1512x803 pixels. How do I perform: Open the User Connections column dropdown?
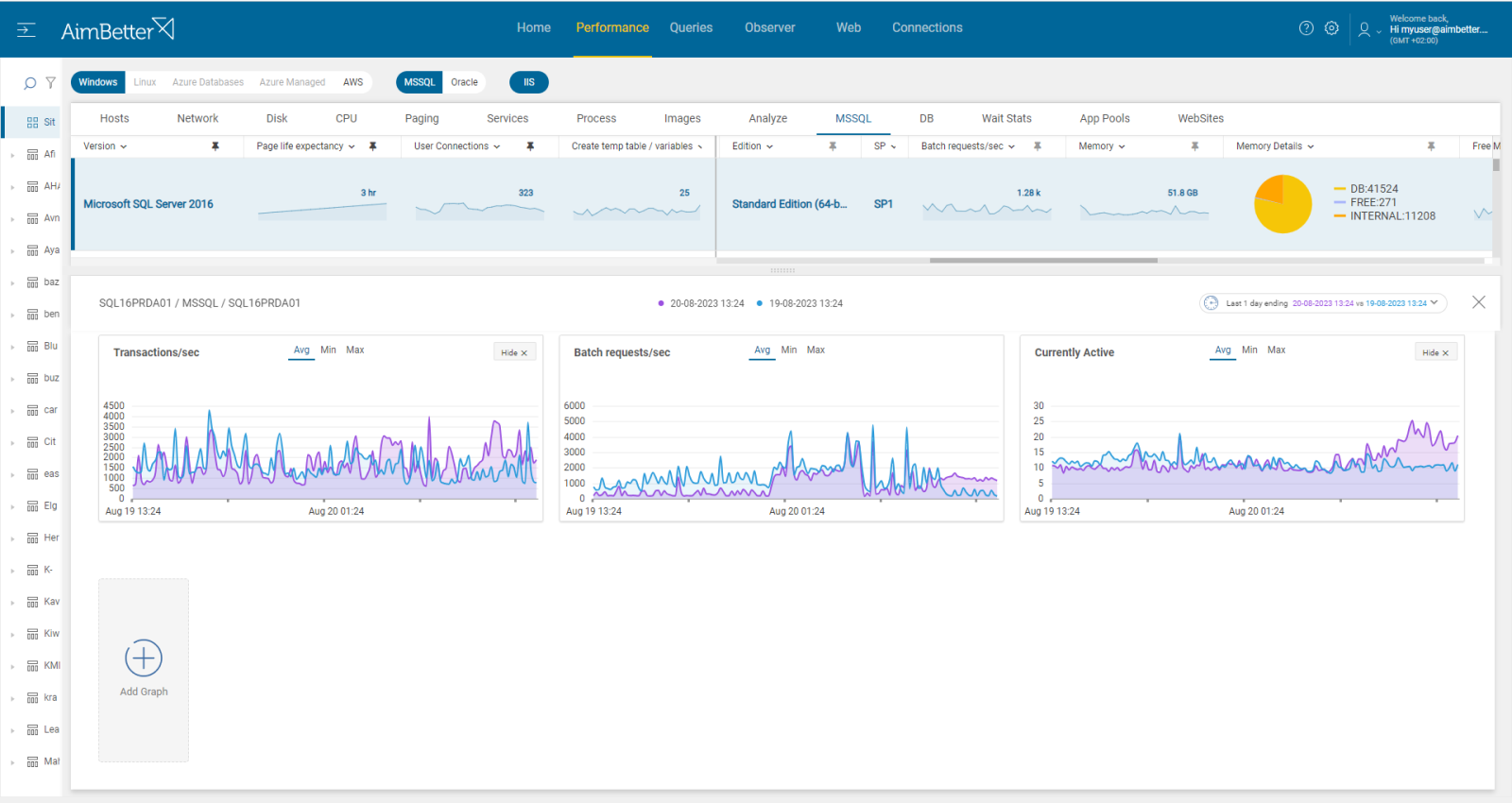(x=497, y=146)
